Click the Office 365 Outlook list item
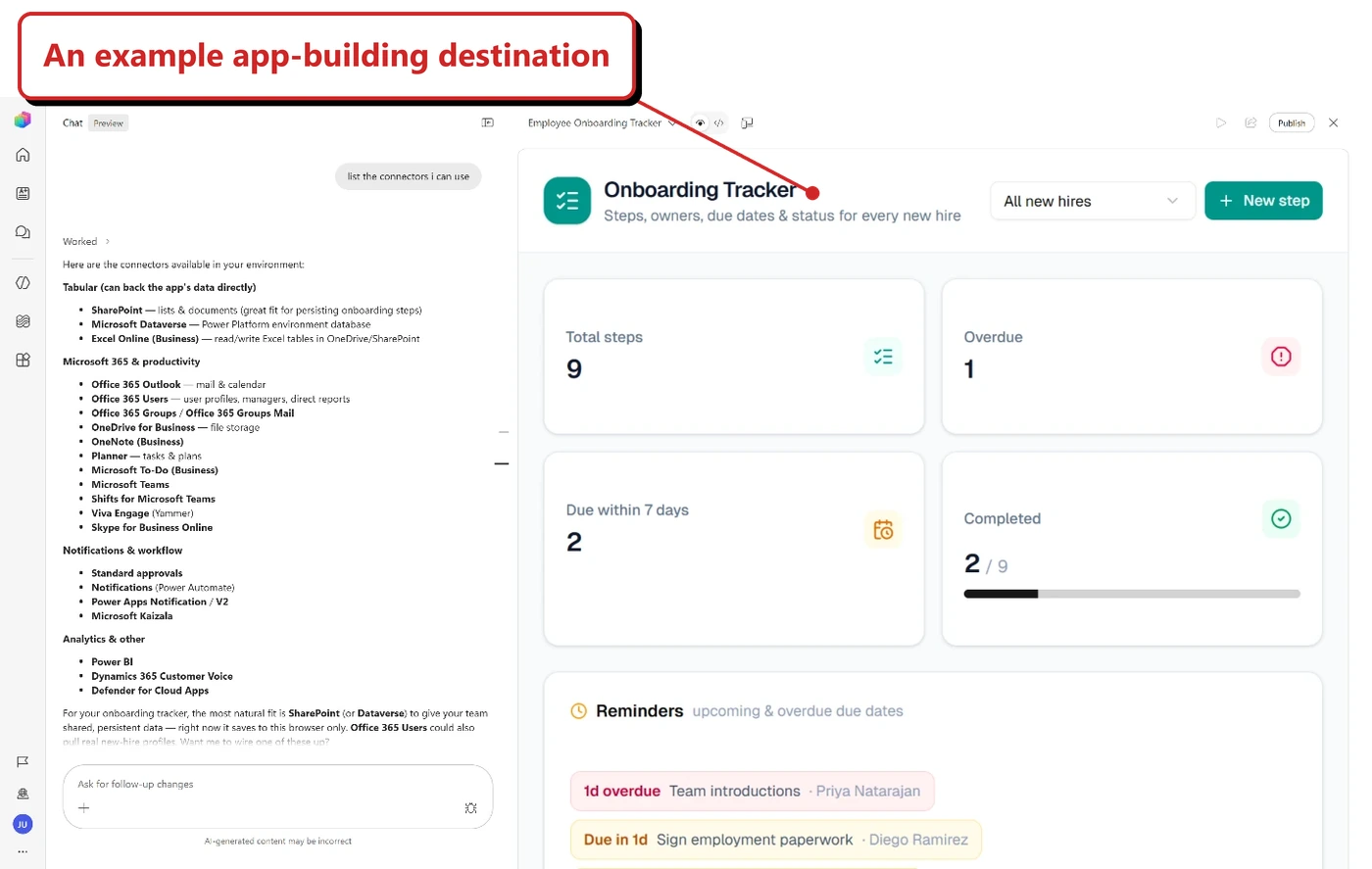Viewport: 1372px width, 869px height. pos(178,384)
